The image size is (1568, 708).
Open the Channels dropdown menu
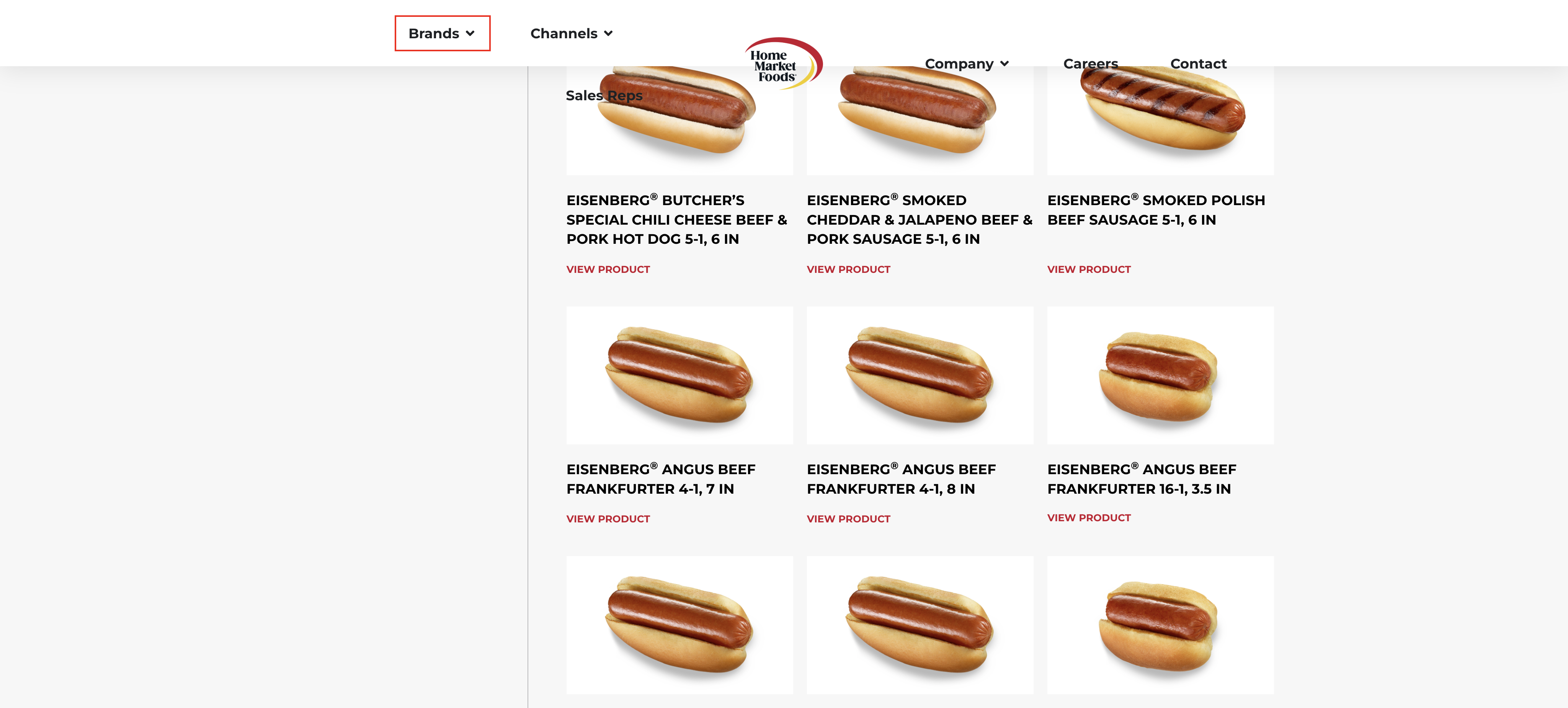coord(571,33)
